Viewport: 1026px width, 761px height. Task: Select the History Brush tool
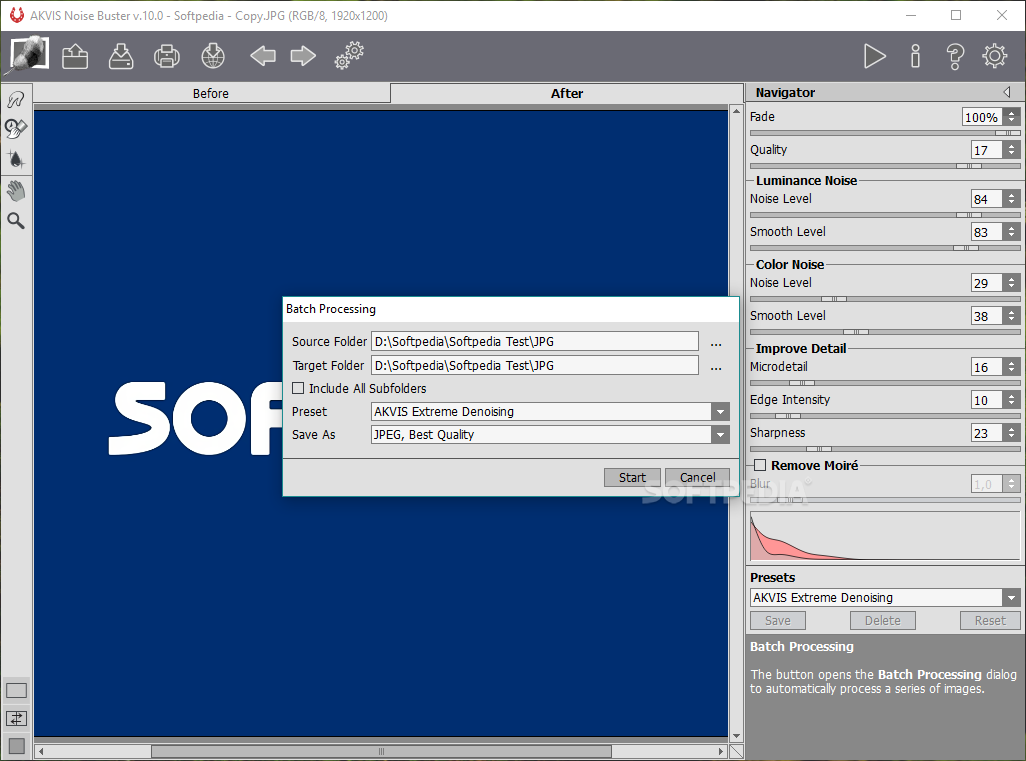point(16,128)
